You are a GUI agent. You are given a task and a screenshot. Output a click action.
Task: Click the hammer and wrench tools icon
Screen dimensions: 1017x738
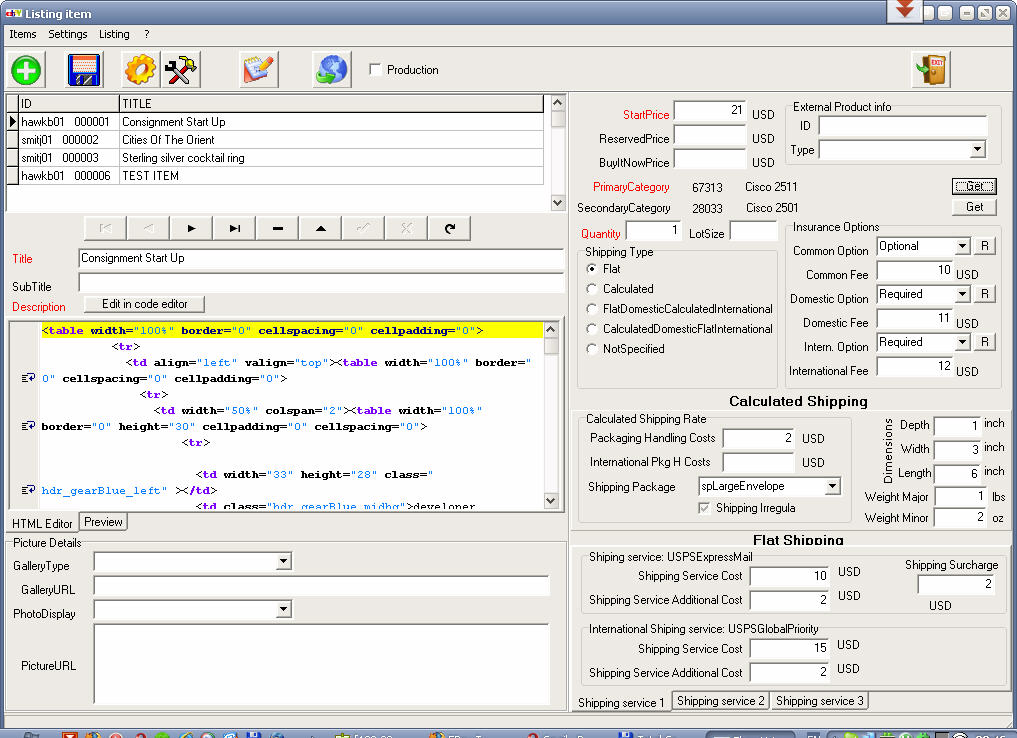(x=181, y=70)
